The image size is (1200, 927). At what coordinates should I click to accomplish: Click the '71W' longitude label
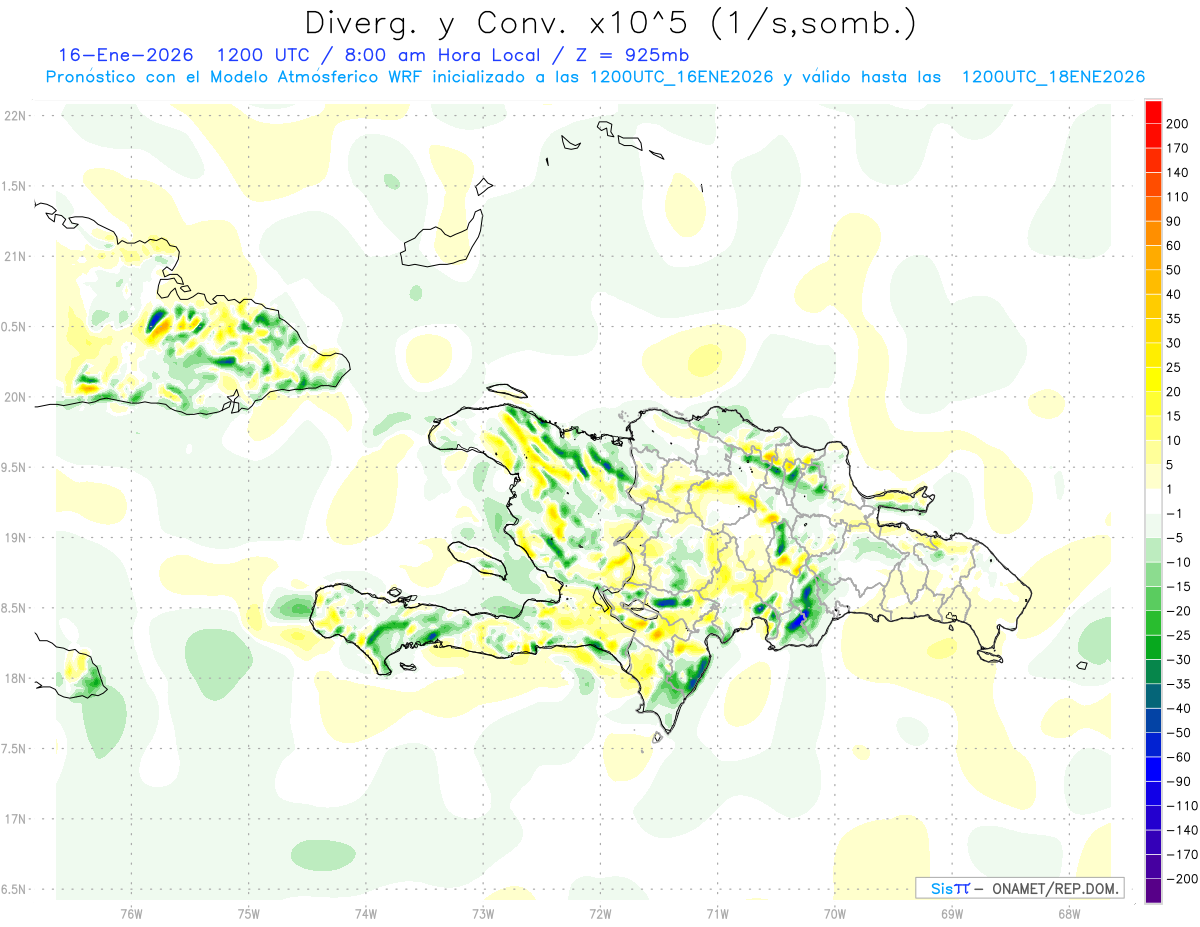[x=717, y=914]
